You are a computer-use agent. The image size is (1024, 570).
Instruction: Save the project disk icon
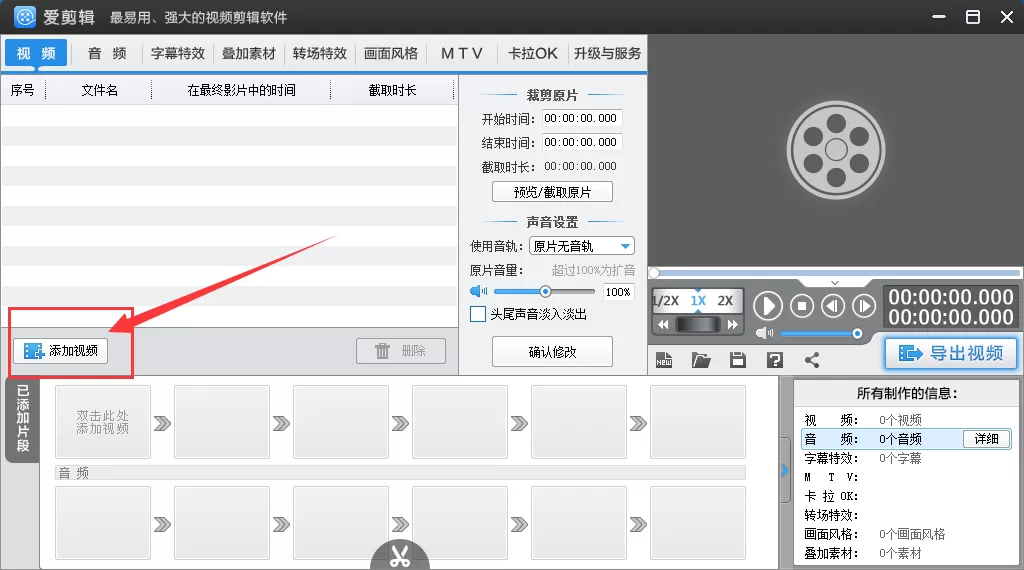pos(738,360)
